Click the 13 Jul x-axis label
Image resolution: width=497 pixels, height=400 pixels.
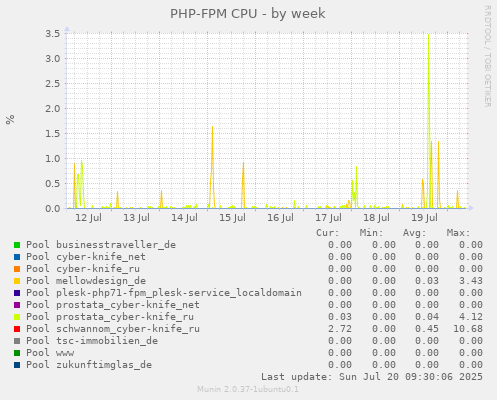click(x=136, y=218)
